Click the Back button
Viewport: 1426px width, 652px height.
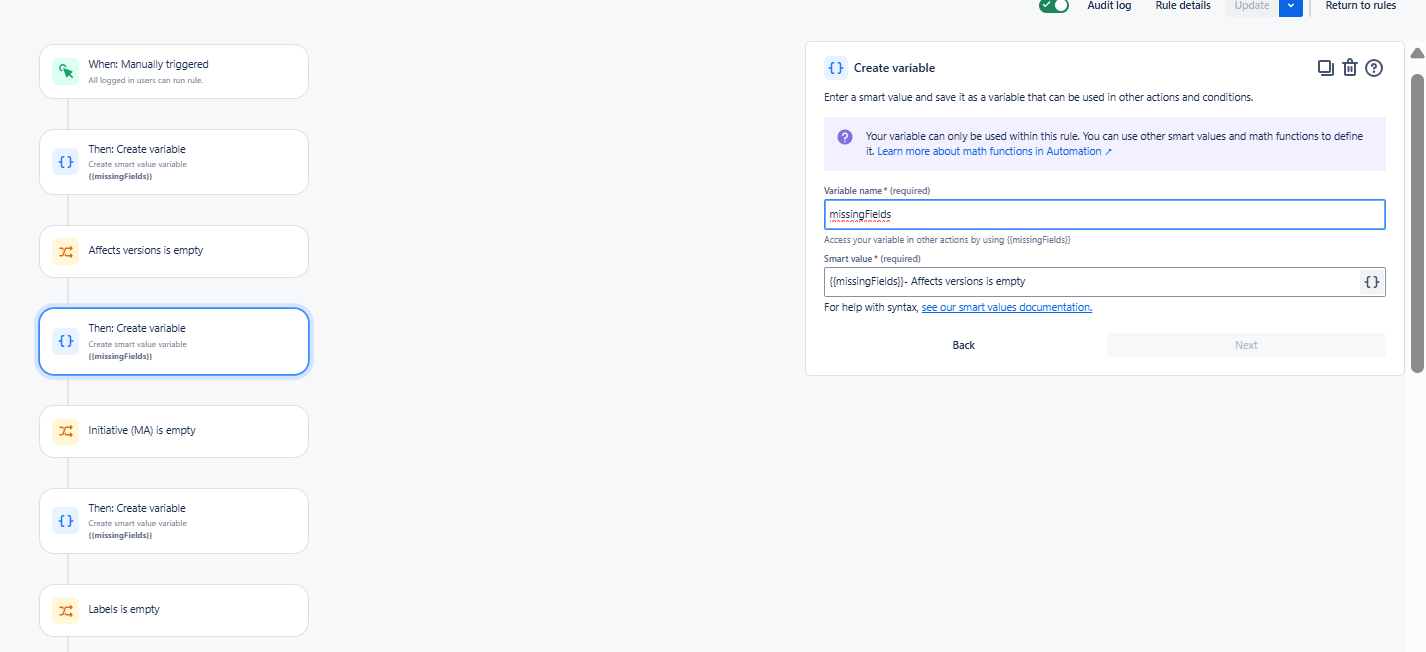[963, 344]
